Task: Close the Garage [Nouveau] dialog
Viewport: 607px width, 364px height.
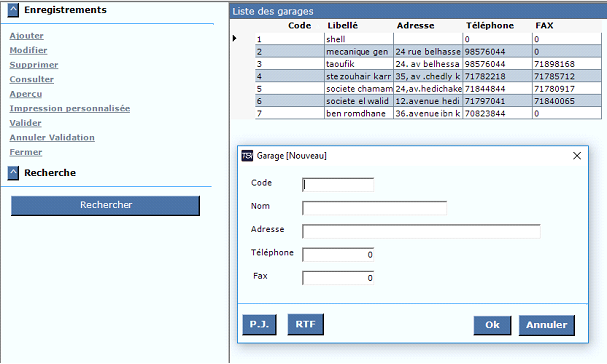Action: tap(577, 156)
